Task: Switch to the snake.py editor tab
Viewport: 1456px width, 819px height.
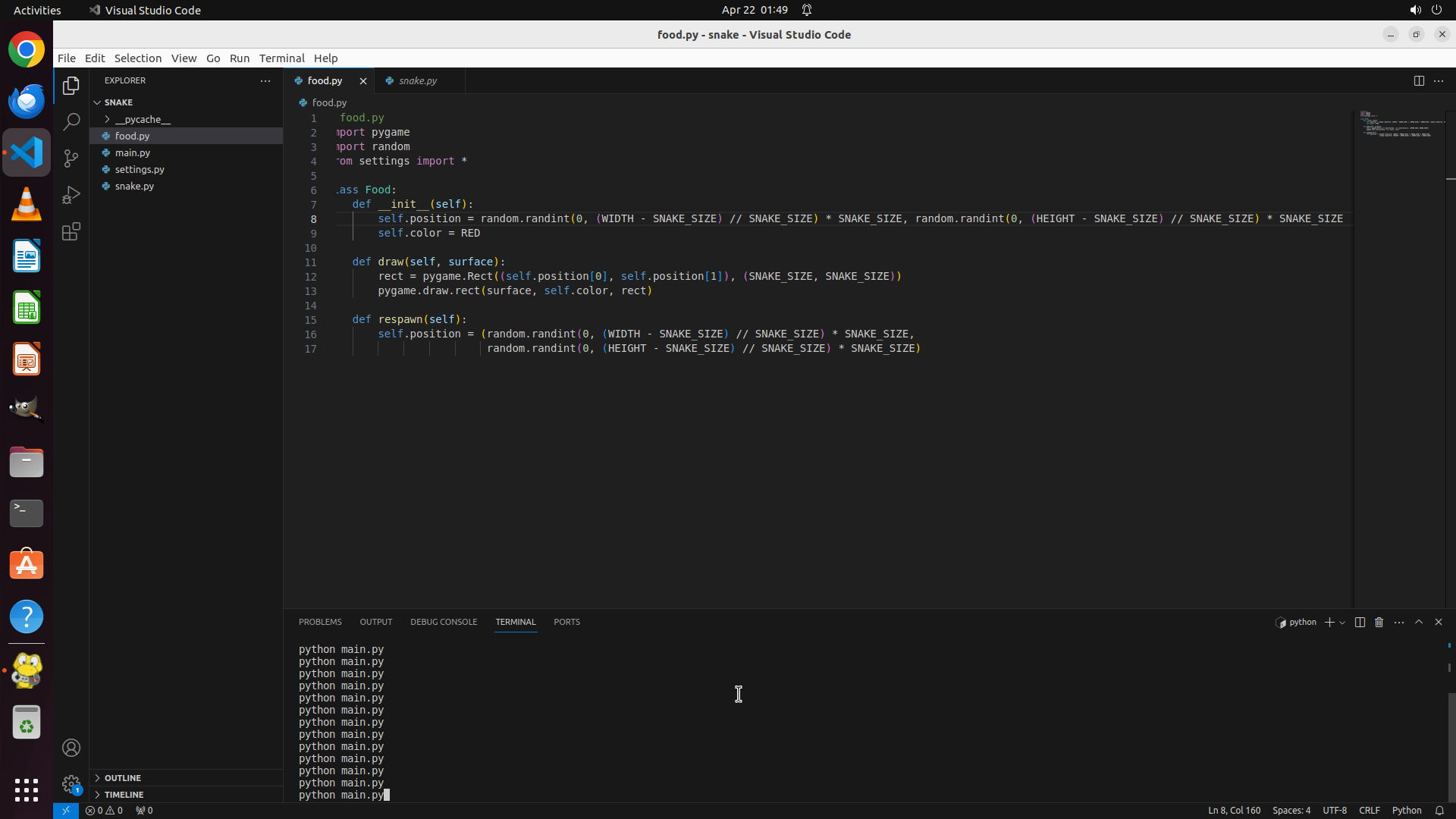Action: [417, 80]
